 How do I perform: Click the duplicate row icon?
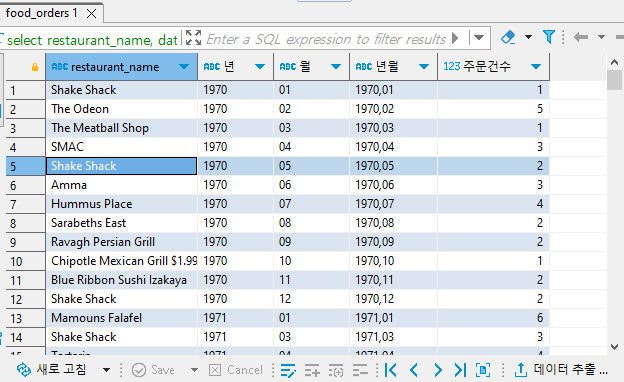(336, 370)
